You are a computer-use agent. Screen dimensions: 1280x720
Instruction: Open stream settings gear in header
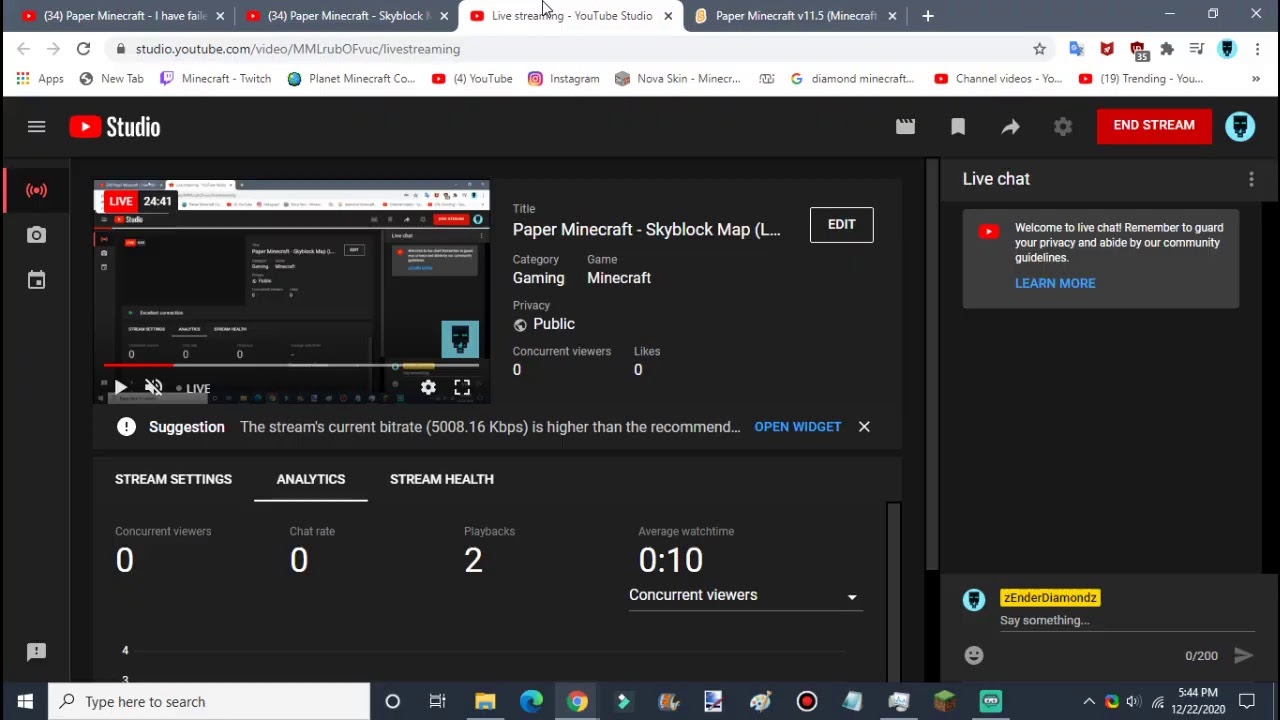point(1063,126)
